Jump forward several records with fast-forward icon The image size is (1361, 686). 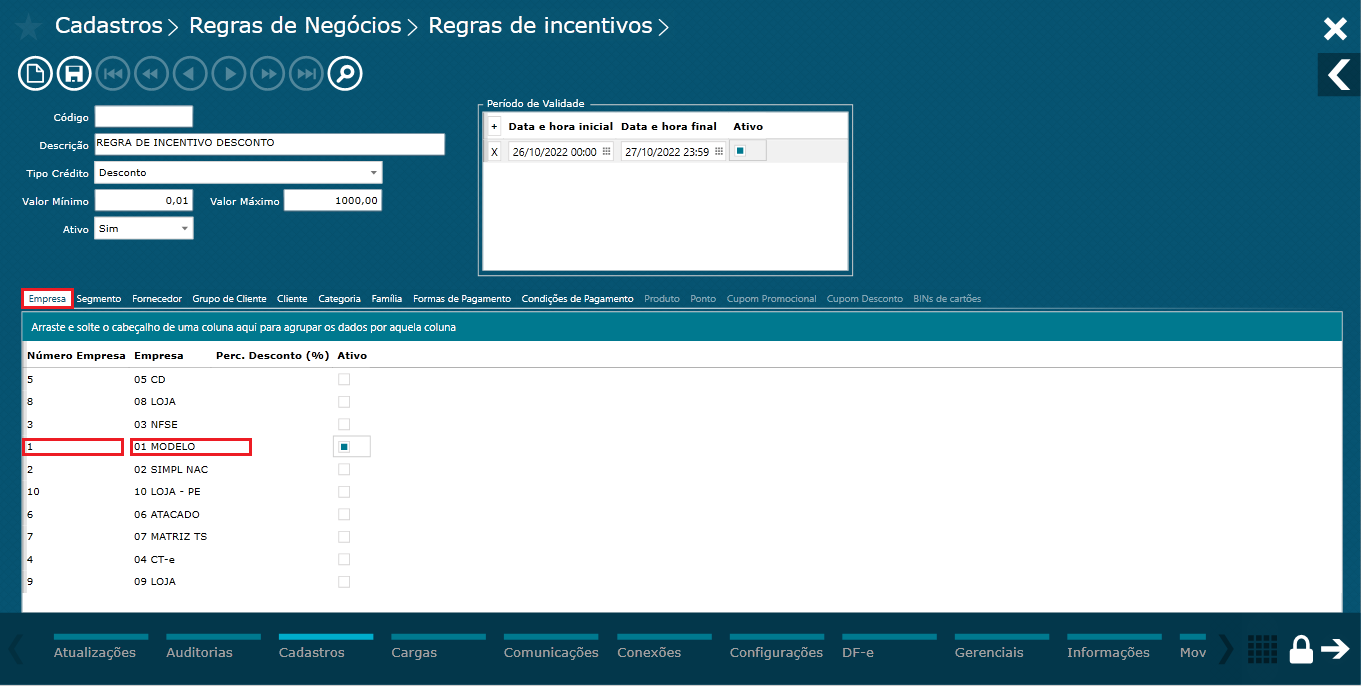268,73
